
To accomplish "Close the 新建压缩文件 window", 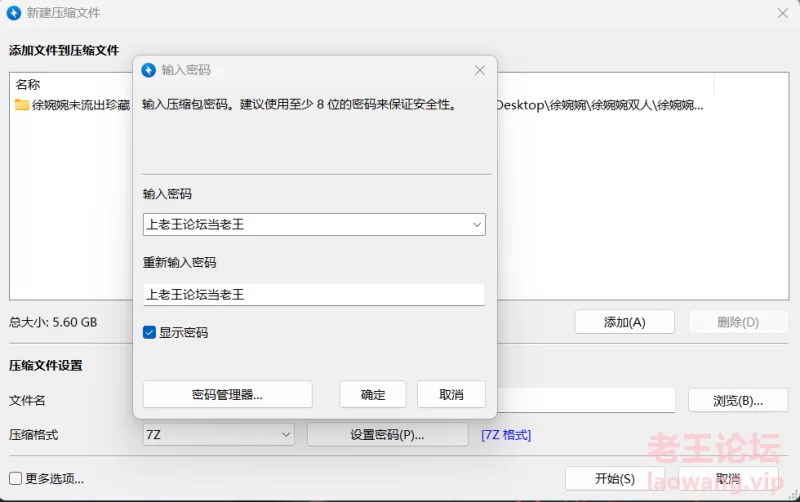I will 783,13.
